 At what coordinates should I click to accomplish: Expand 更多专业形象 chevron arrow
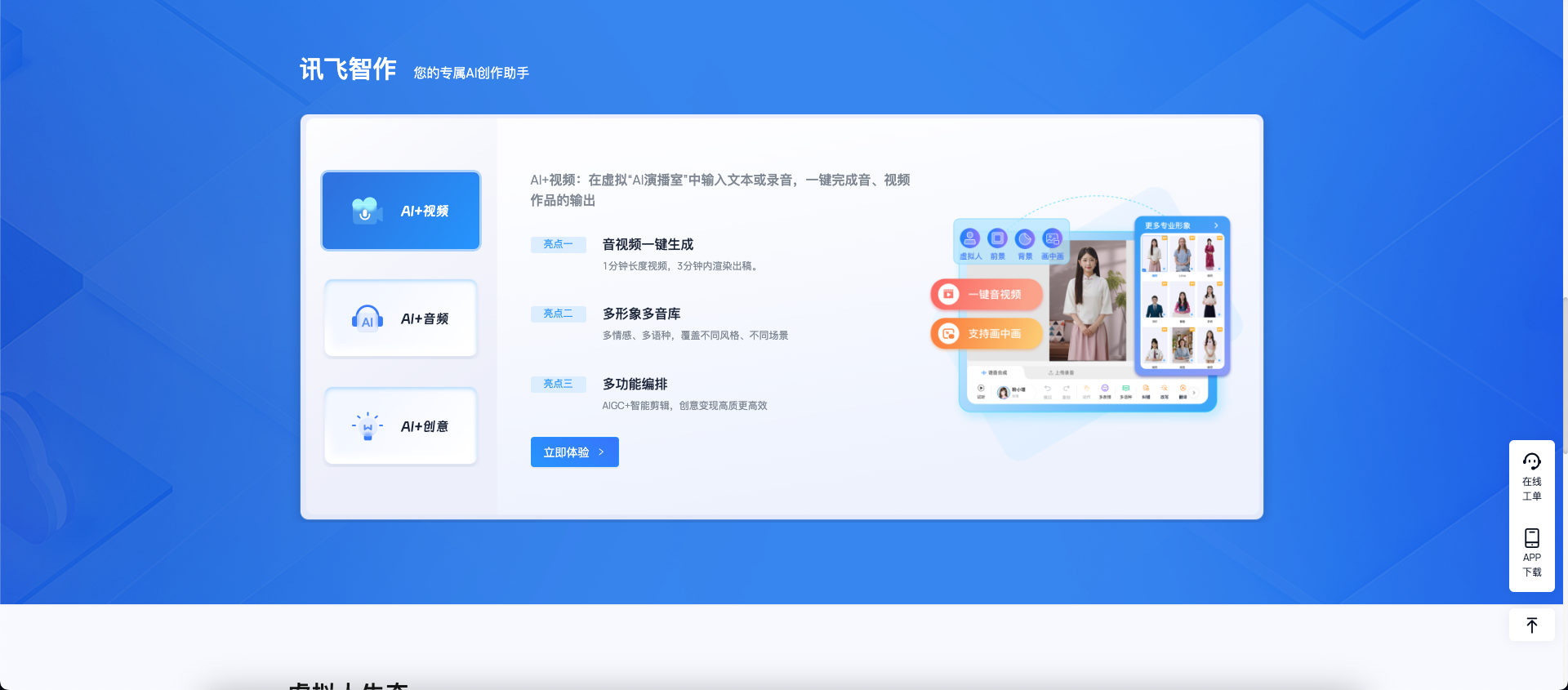click(x=1216, y=225)
